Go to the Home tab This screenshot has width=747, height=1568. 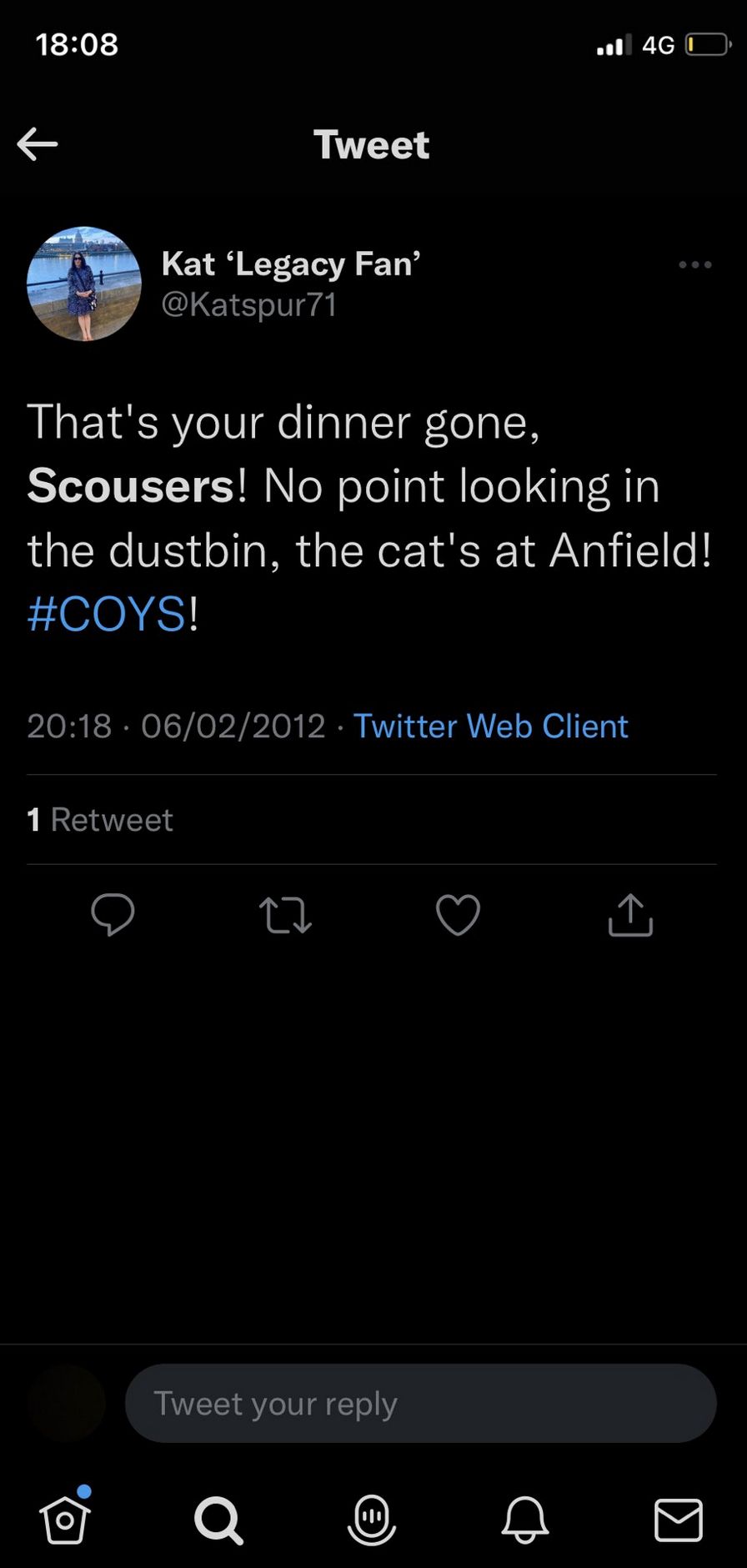(65, 1520)
